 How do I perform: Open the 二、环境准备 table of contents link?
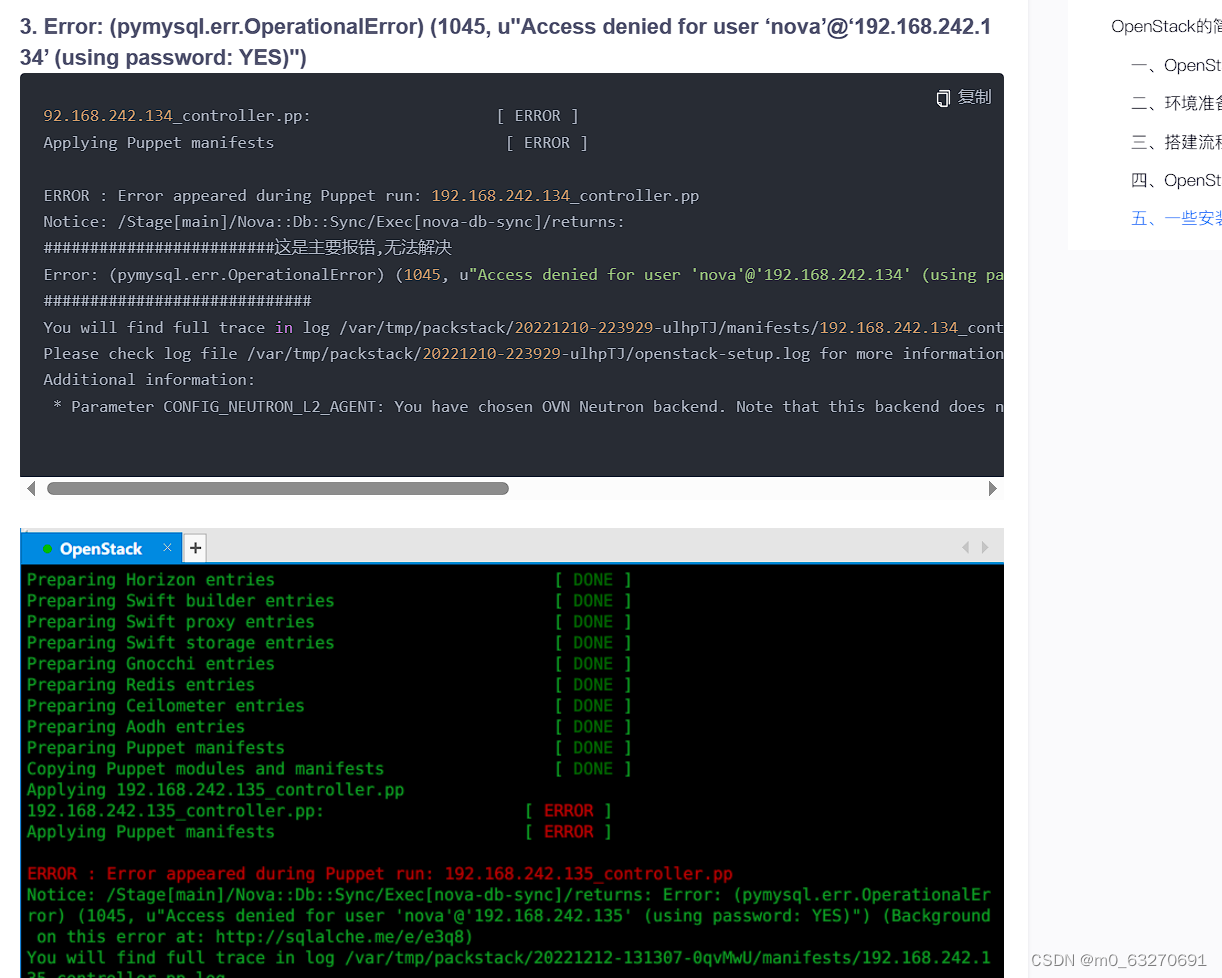tap(1176, 103)
